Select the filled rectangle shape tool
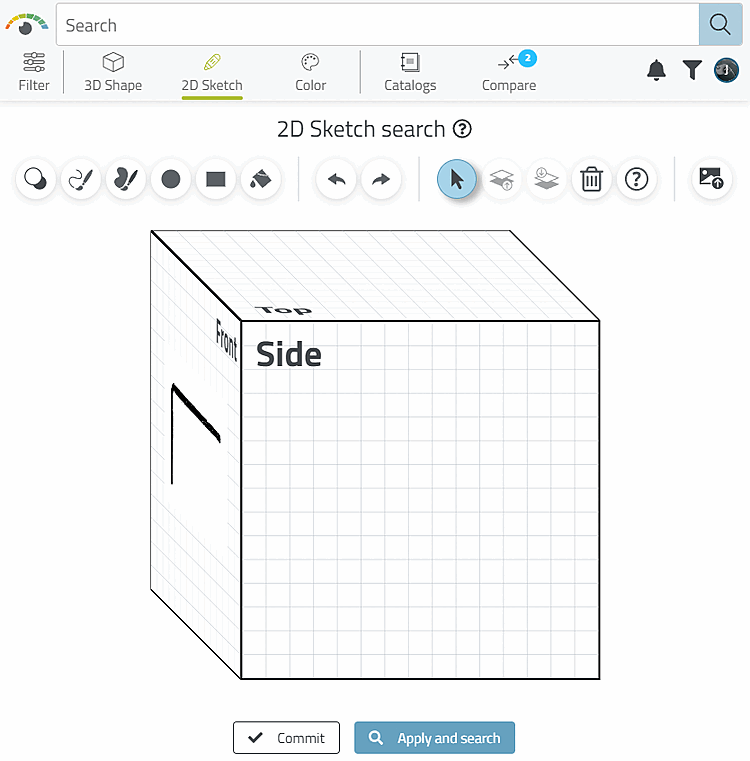The image size is (750, 761). (216, 180)
